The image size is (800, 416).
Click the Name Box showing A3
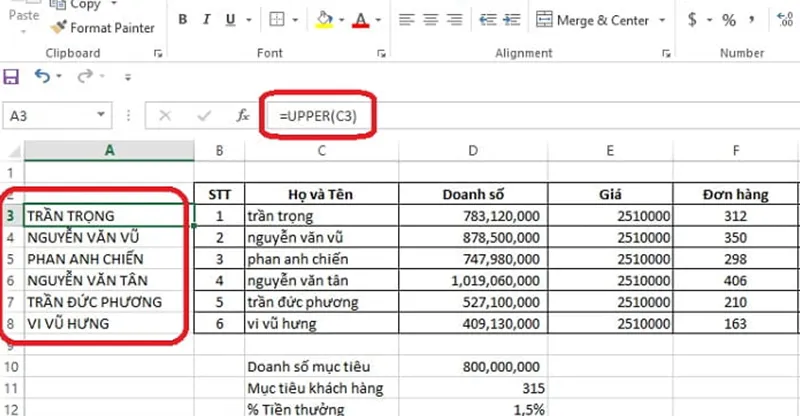(48, 116)
